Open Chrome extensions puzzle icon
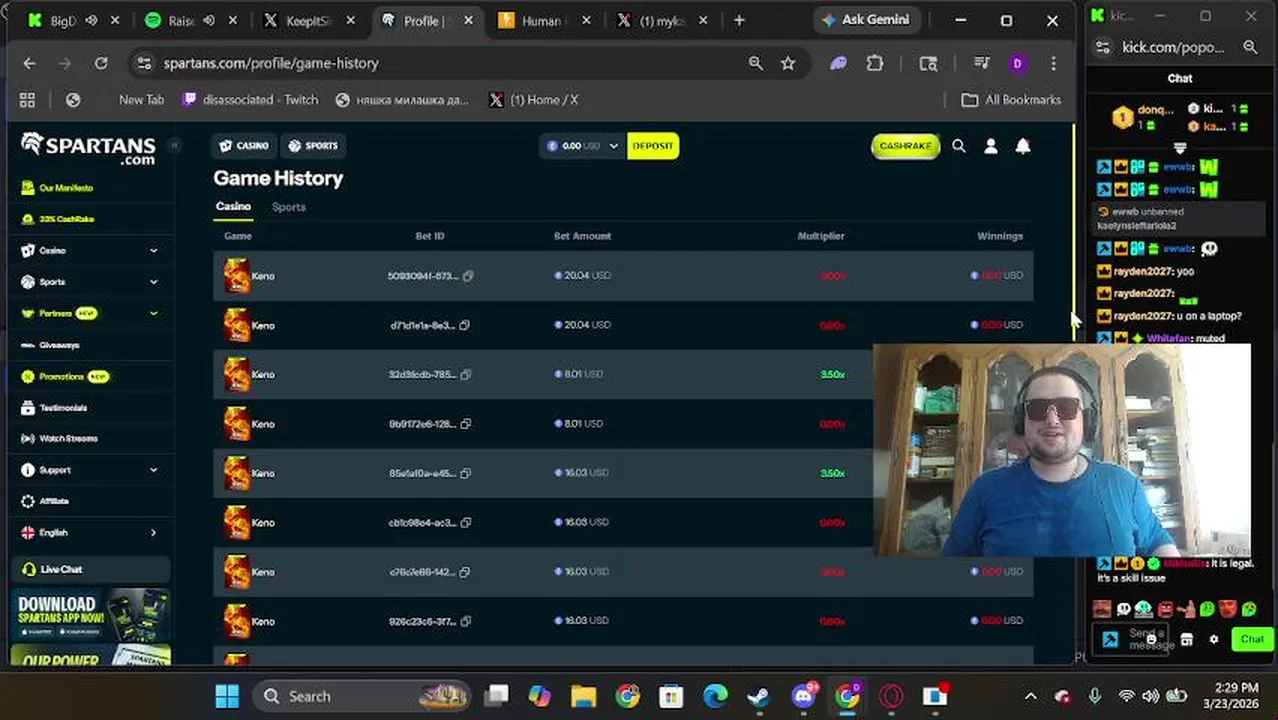The image size is (1278, 720). [875, 63]
